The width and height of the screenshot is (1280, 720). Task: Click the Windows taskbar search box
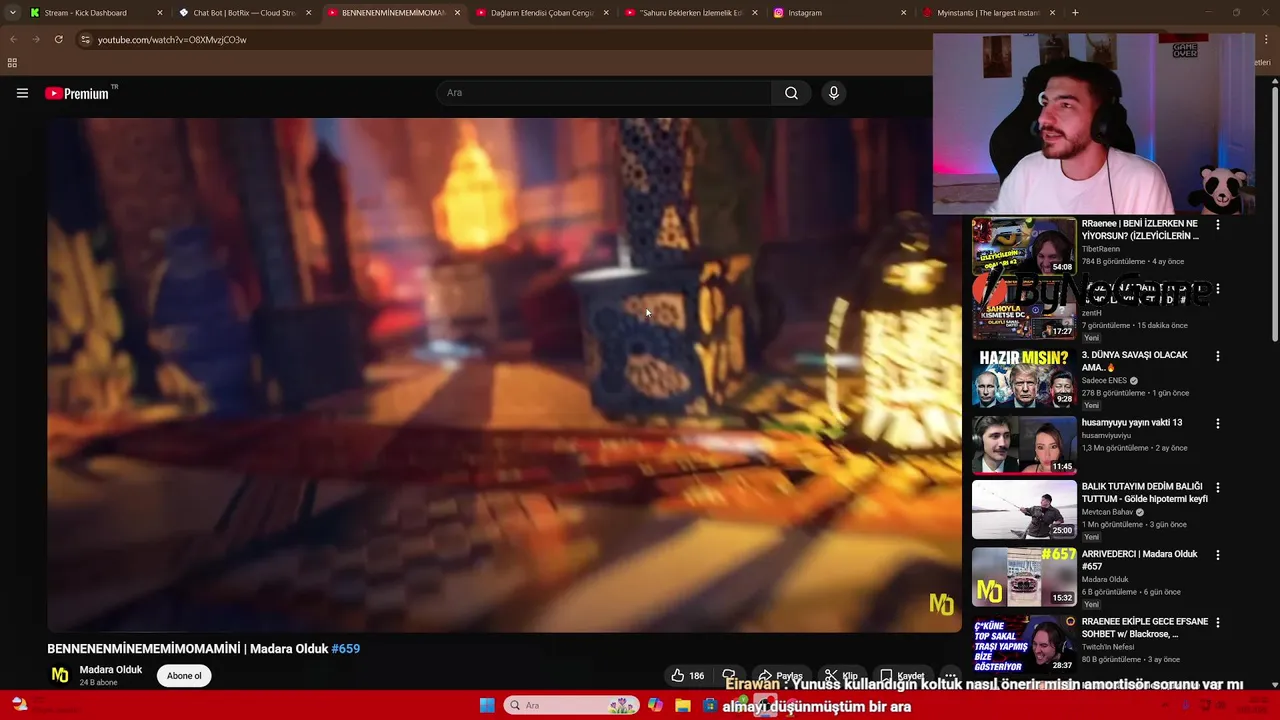[571, 705]
